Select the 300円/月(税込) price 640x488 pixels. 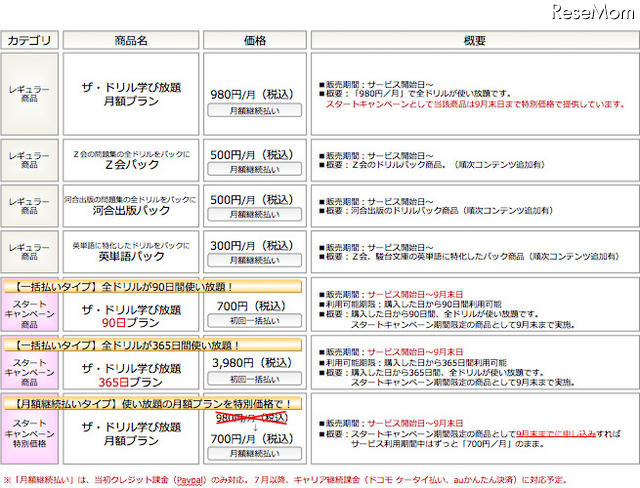[252, 246]
